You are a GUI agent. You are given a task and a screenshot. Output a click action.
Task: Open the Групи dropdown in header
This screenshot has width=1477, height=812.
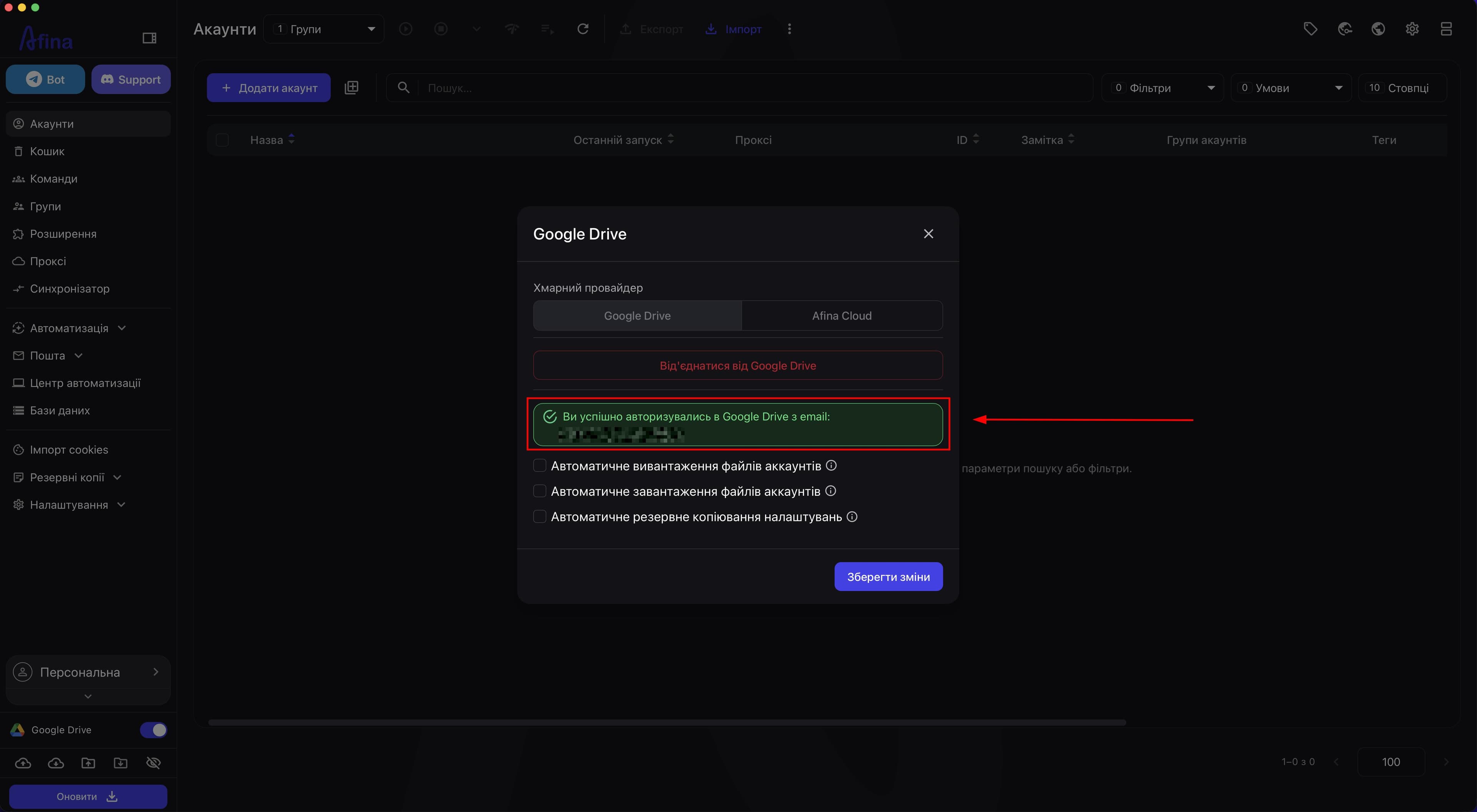324,29
